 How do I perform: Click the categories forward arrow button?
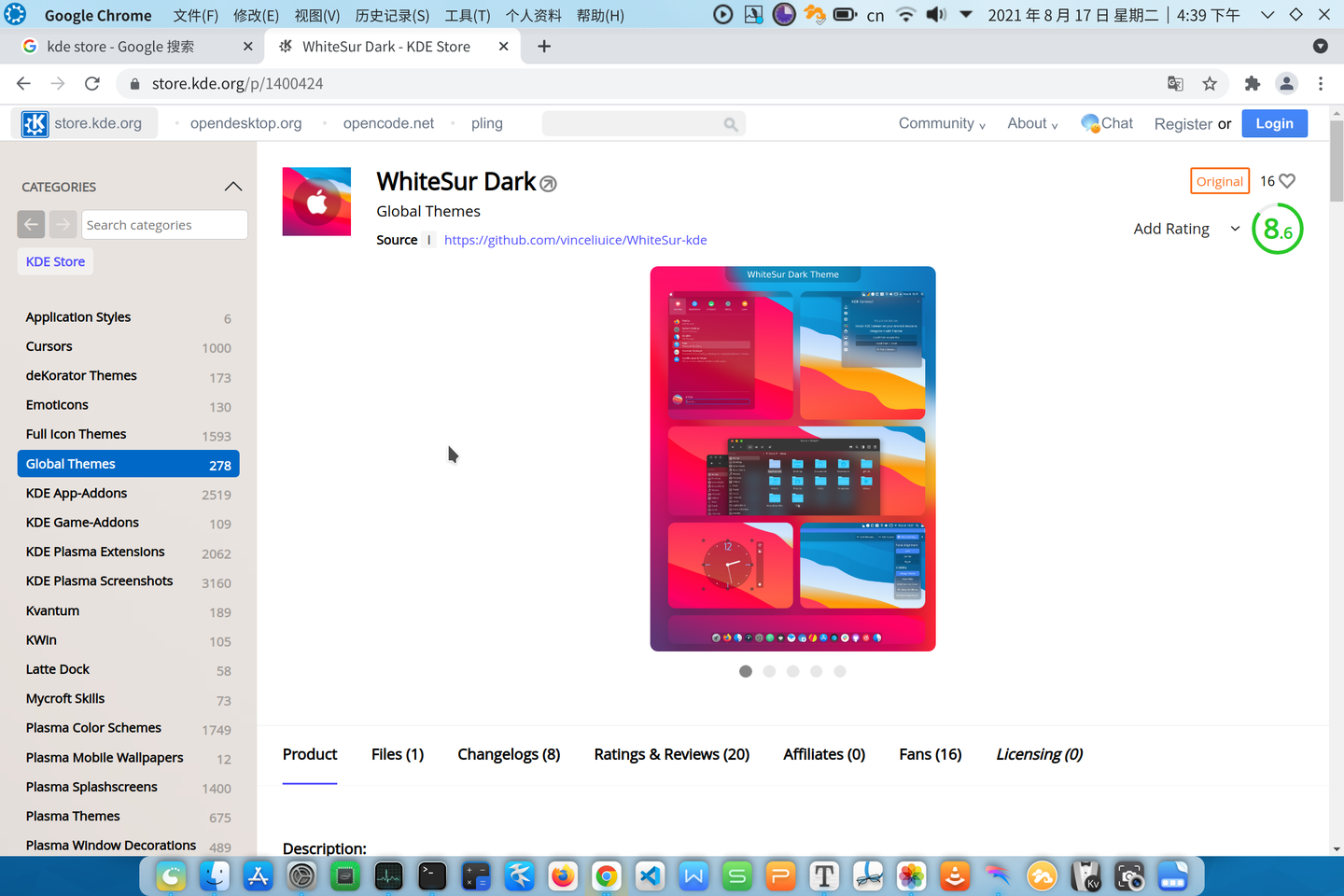click(x=63, y=224)
